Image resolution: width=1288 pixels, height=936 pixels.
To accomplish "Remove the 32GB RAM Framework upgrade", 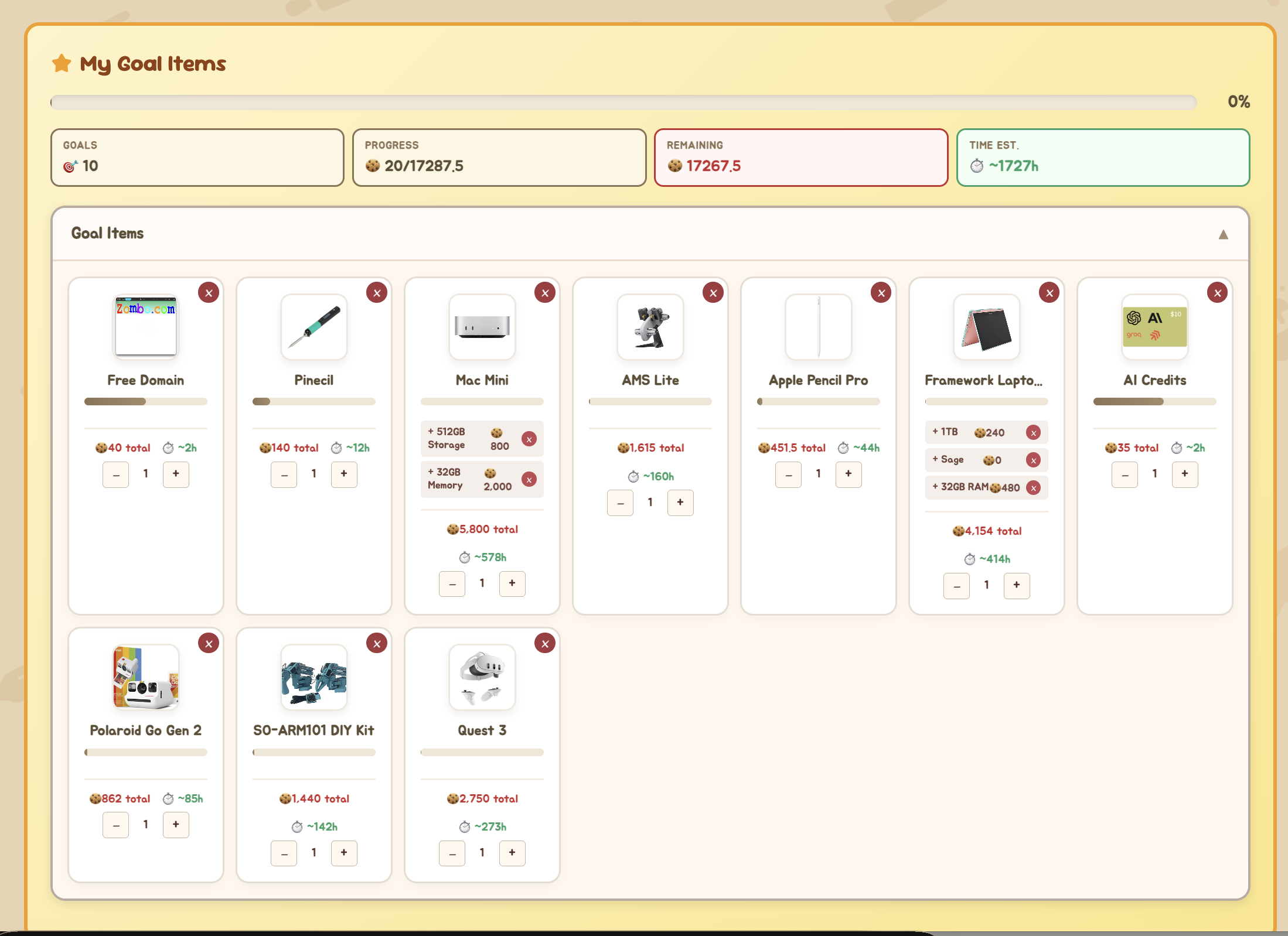I will click(1034, 488).
